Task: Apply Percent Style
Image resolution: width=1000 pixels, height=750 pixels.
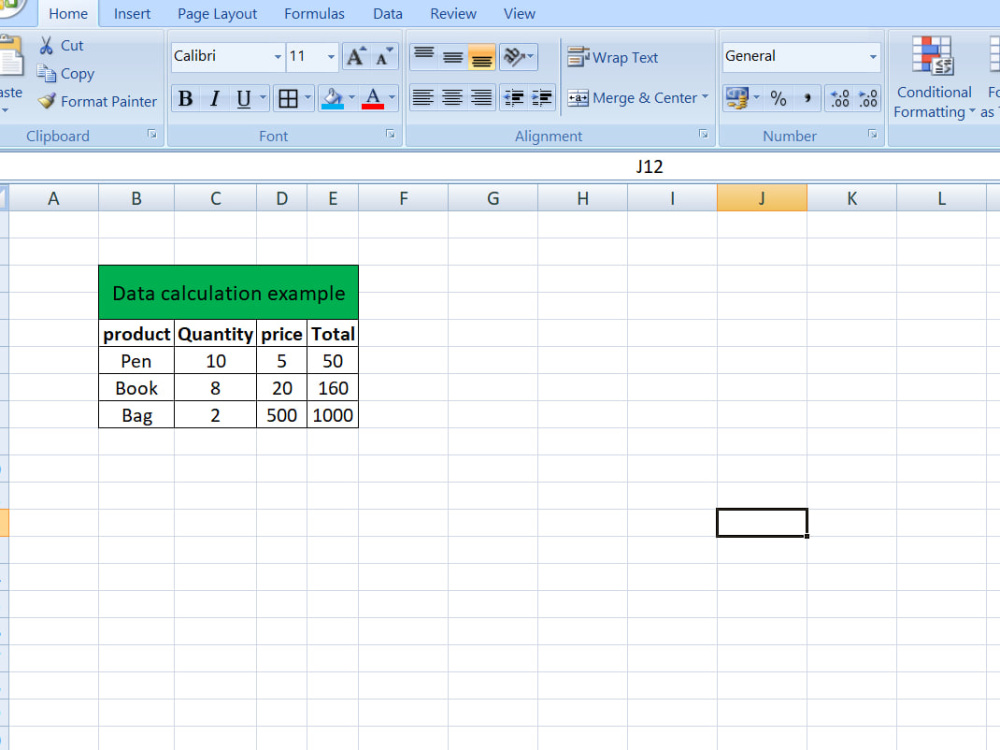Action: coord(778,98)
